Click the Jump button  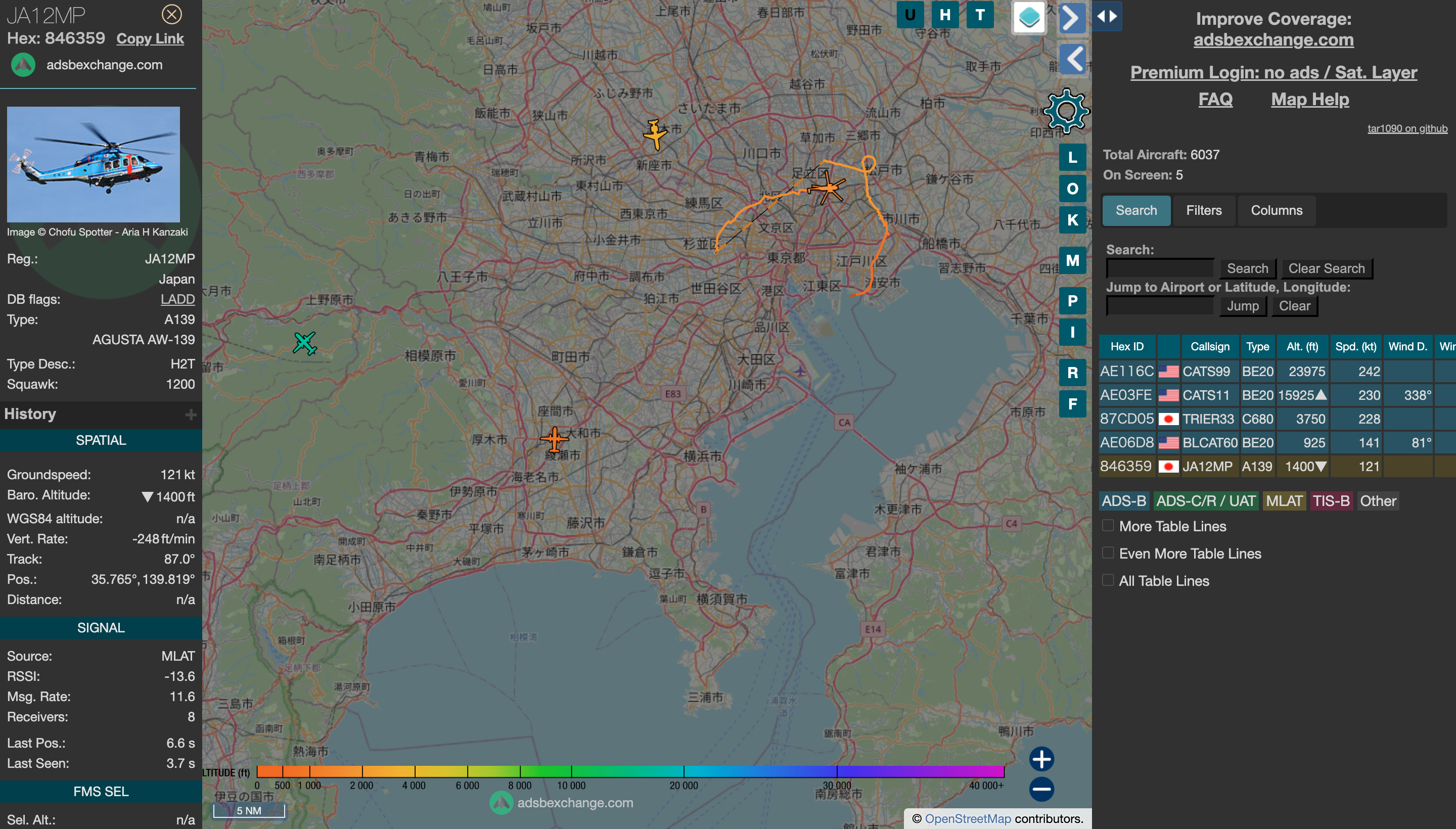tap(1243, 306)
